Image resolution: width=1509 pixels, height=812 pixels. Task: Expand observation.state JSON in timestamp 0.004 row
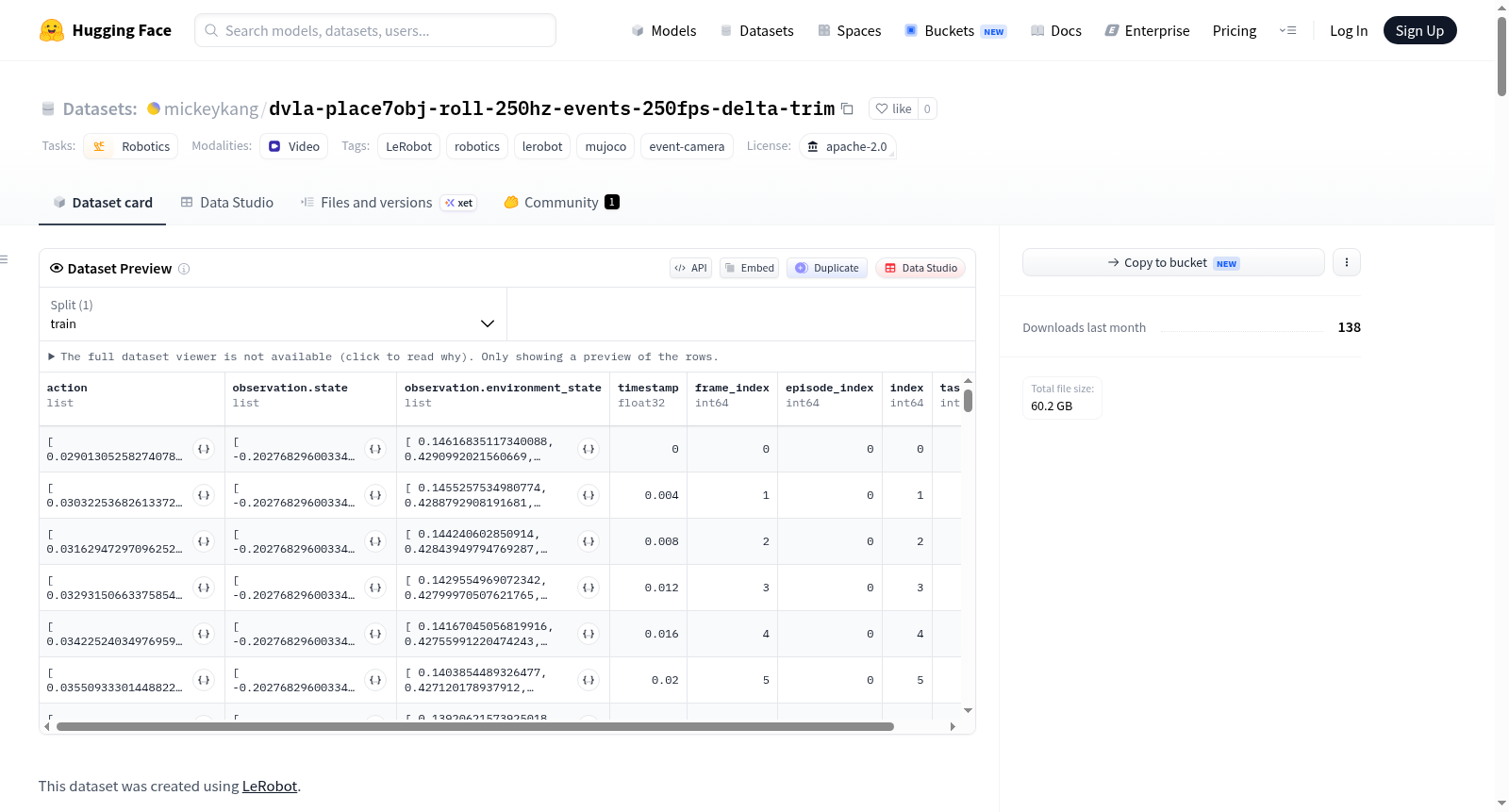pyautogui.click(x=375, y=495)
